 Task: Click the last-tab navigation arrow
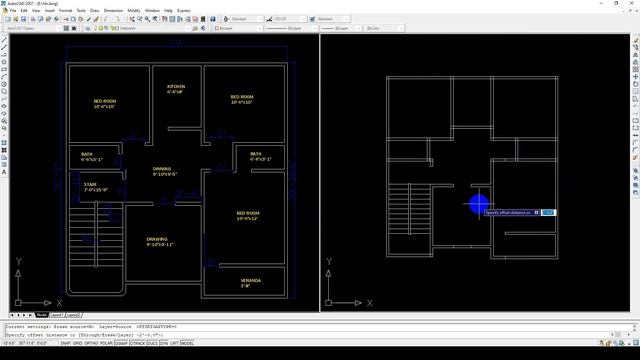tap(30, 315)
